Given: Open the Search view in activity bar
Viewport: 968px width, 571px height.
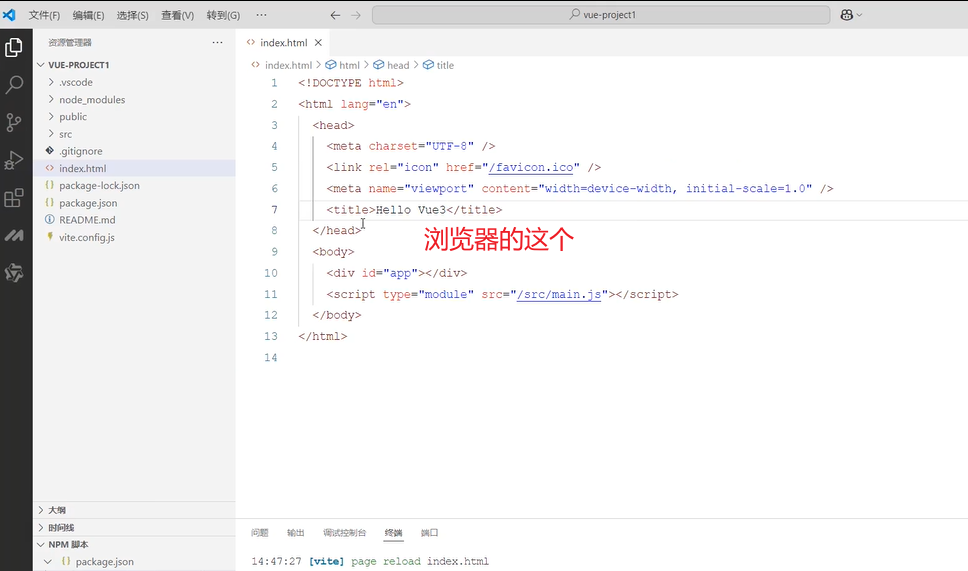Looking at the screenshot, I should 14,85.
